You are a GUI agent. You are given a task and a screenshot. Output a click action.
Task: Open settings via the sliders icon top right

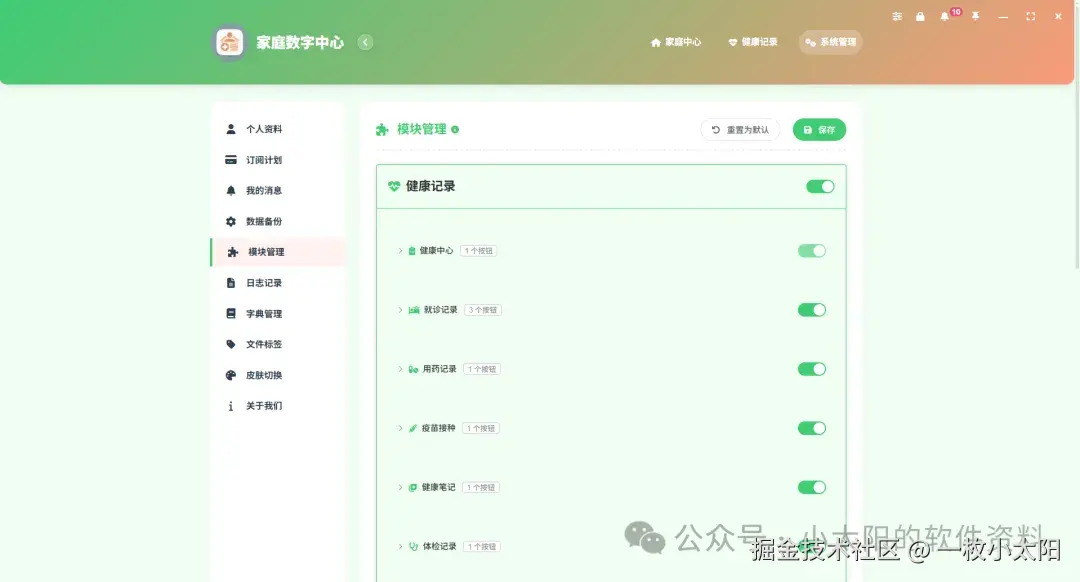coord(897,16)
